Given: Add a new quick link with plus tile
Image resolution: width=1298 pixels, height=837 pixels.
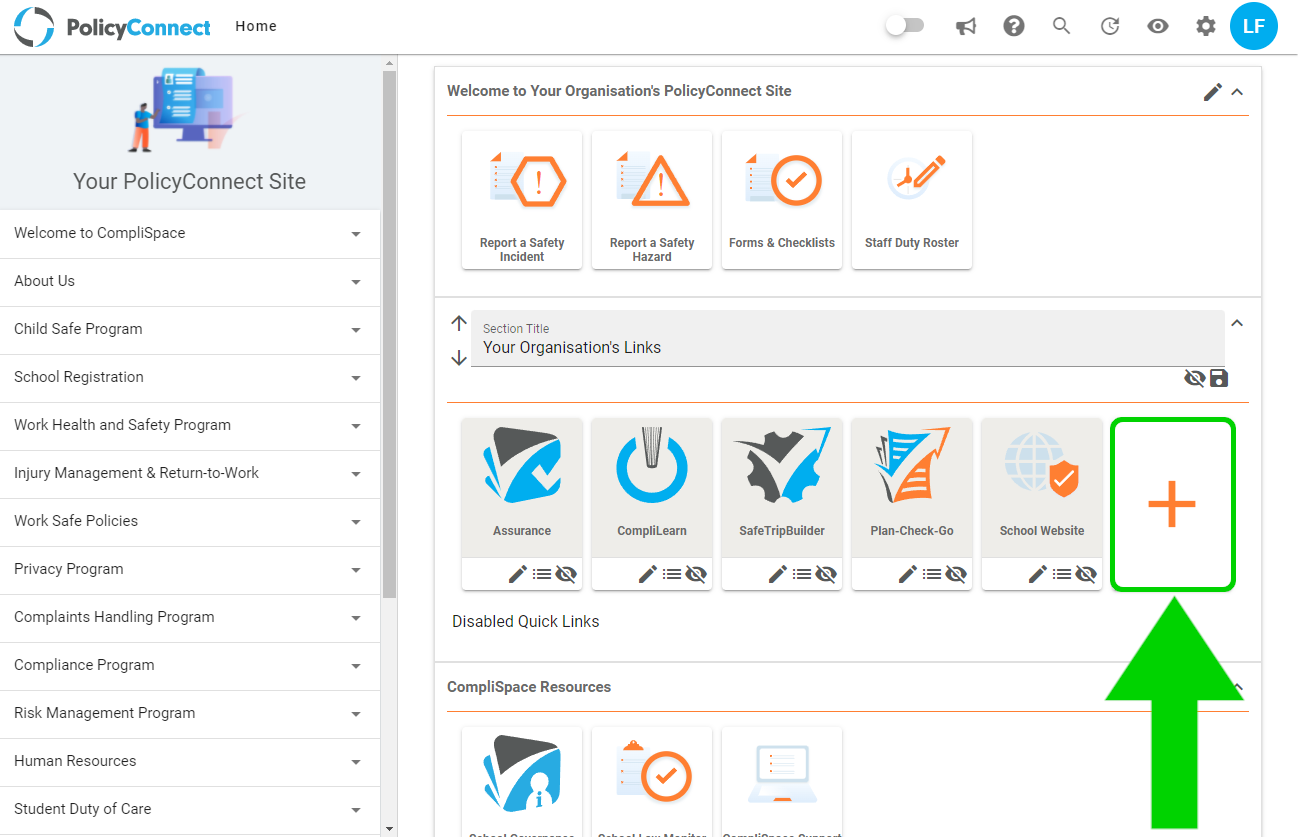Looking at the screenshot, I should [x=1172, y=504].
